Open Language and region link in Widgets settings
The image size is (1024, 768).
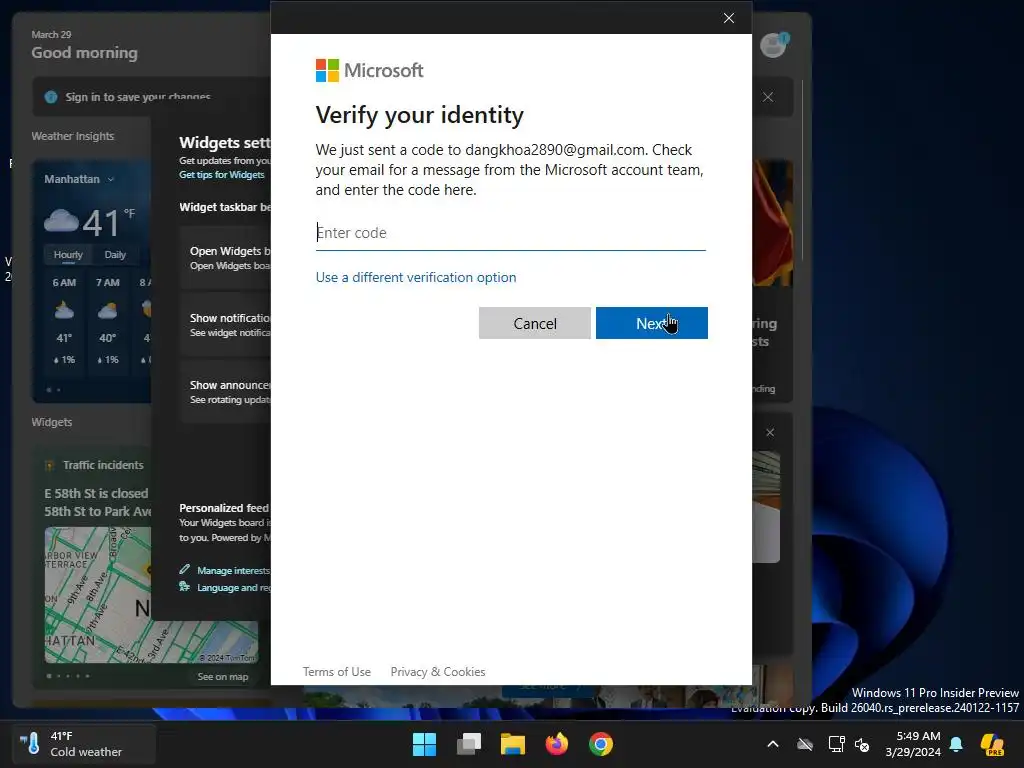pyautogui.click(x=234, y=587)
